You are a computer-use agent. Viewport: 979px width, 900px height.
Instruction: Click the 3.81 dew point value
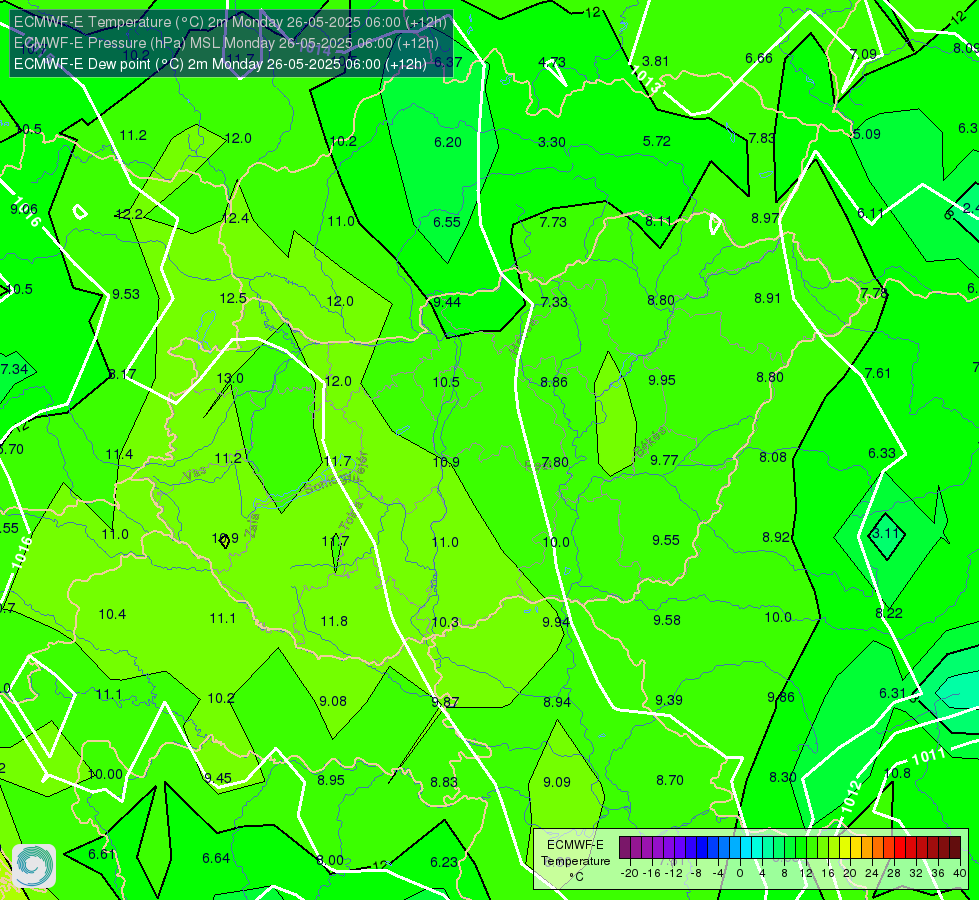coord(656,61)
